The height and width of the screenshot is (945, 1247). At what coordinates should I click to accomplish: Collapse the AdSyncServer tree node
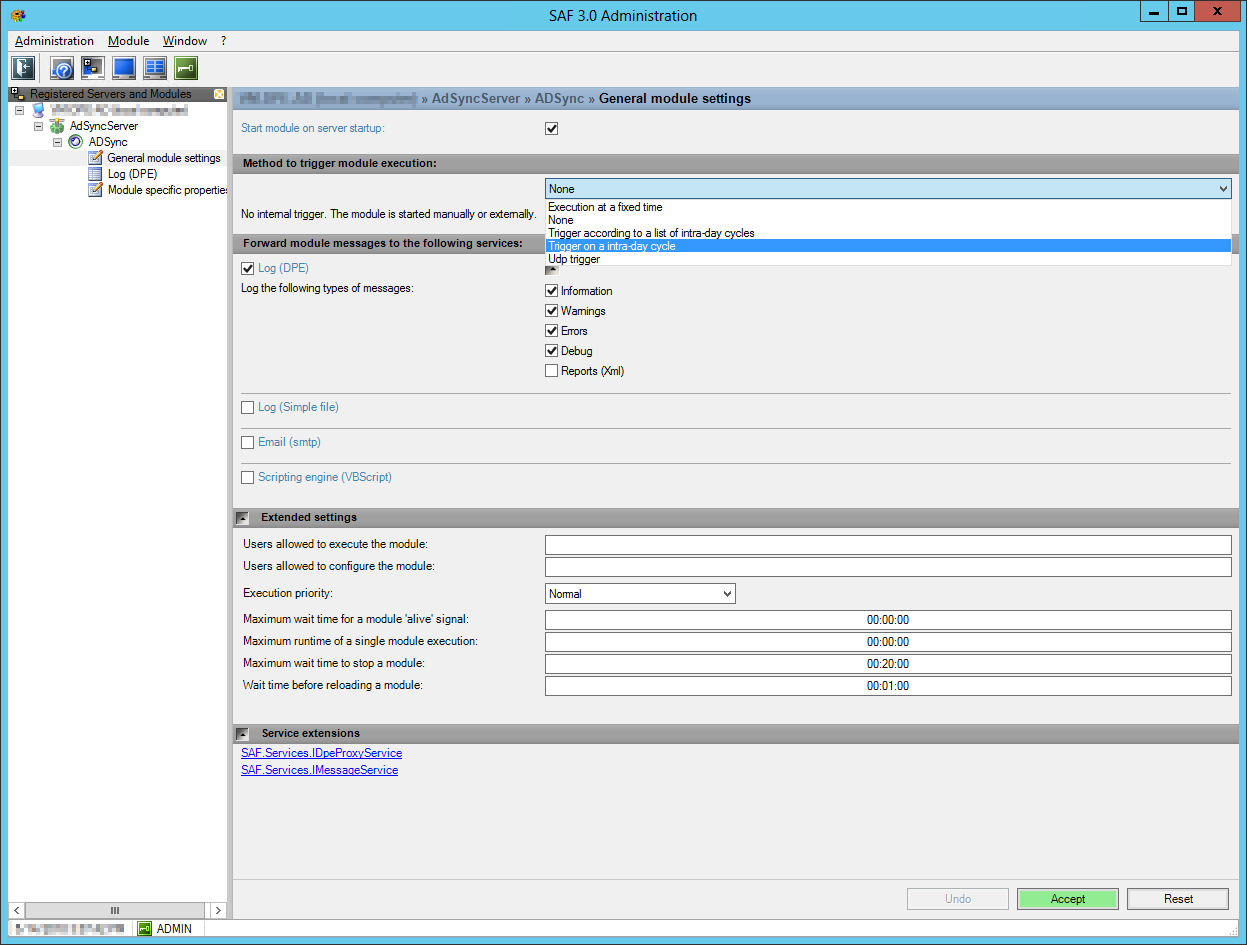(x=39, y=126)
